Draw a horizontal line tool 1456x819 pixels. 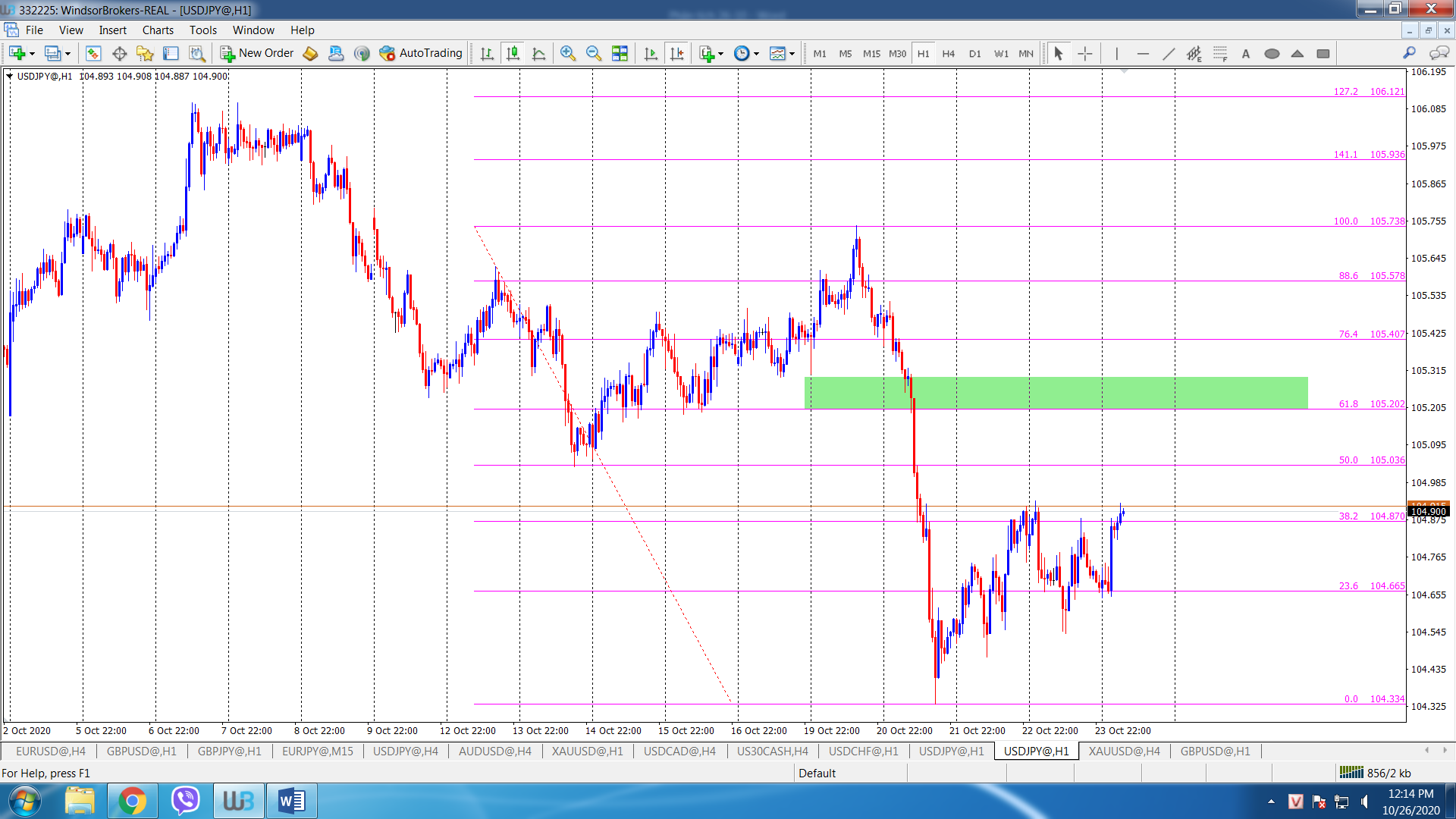point(1143,53)
